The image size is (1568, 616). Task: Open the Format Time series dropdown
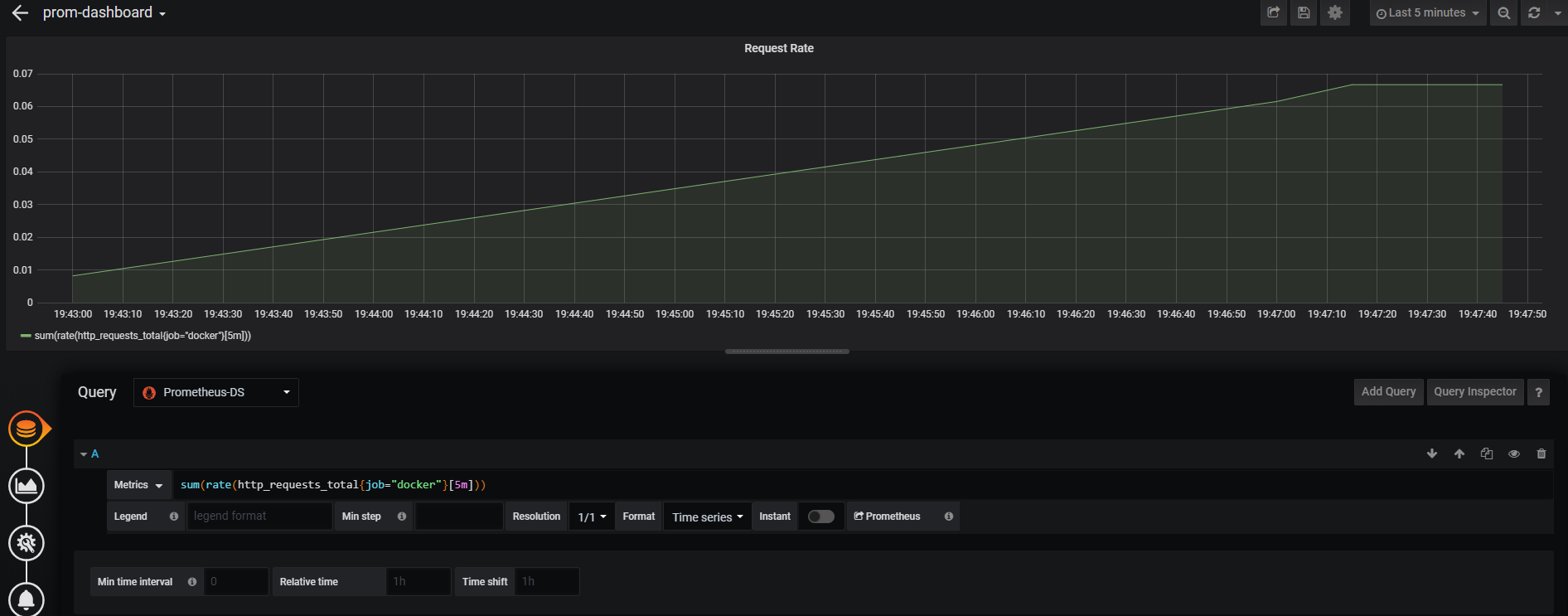click(x=707, y=517)
